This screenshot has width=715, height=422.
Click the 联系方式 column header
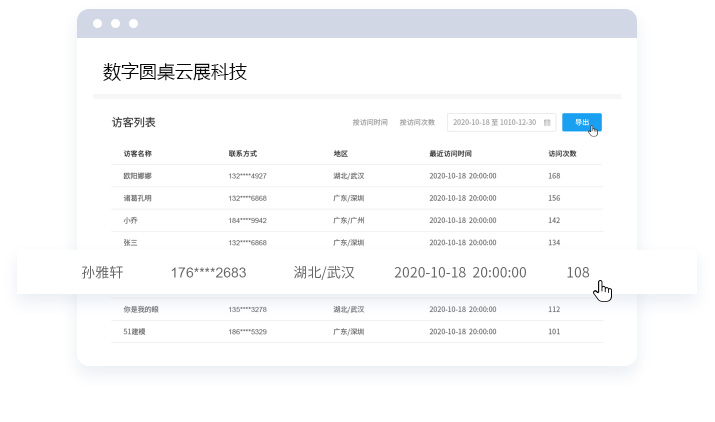(x=243, y=154)
